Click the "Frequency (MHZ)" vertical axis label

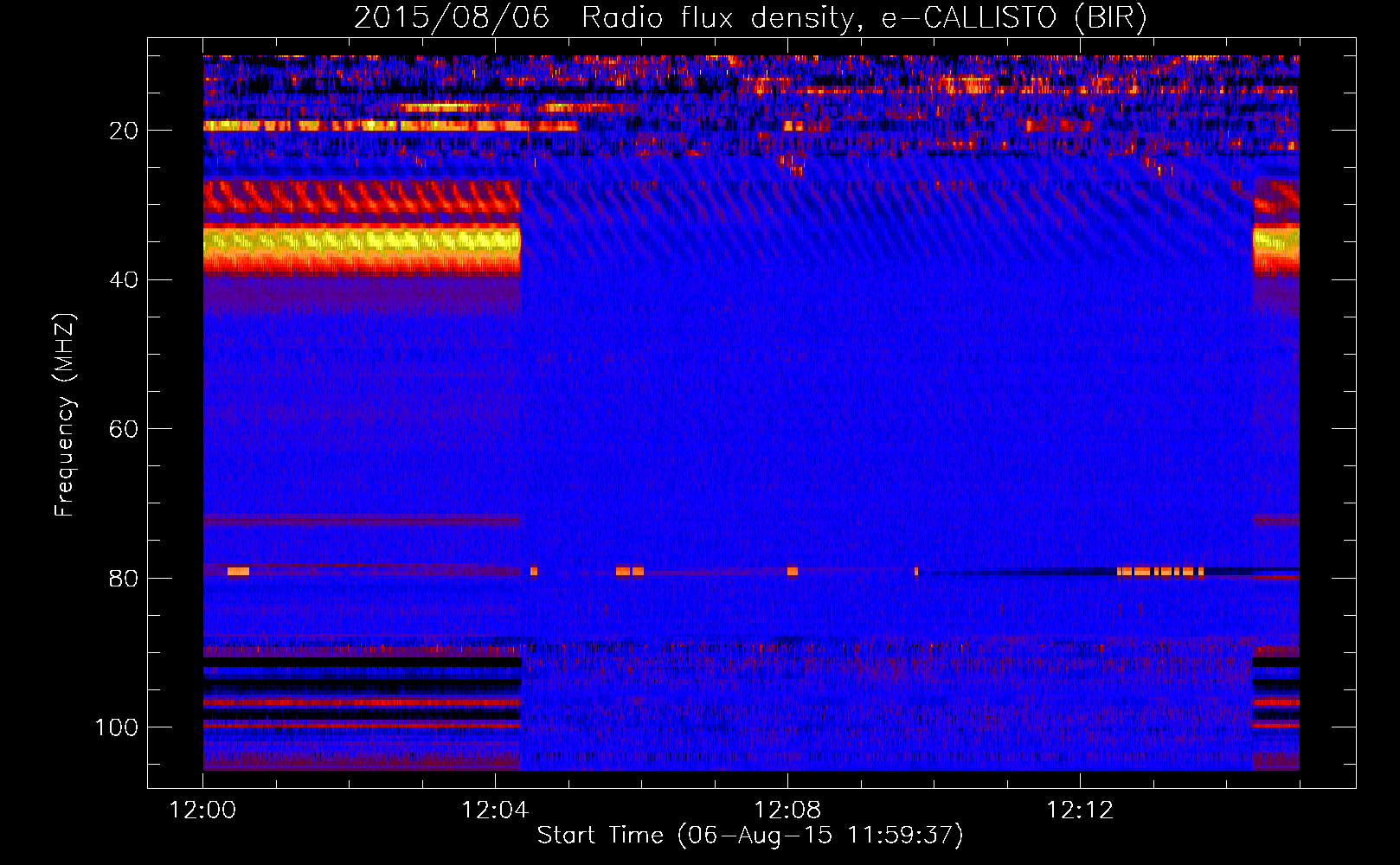pyautogui.click(x=65, y=414)
